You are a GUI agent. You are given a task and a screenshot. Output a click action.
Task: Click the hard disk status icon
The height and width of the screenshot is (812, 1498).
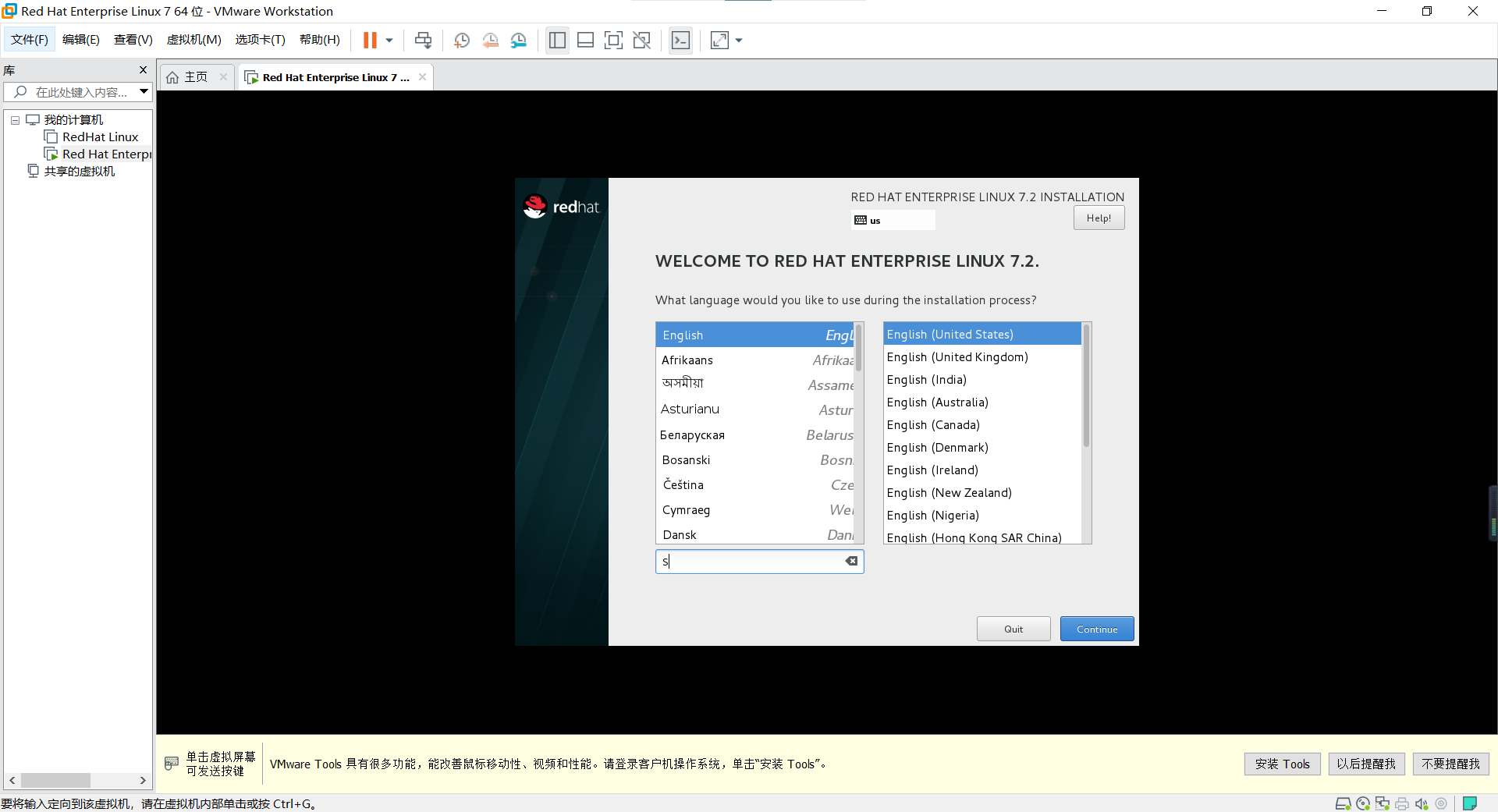click(1344, 803)
